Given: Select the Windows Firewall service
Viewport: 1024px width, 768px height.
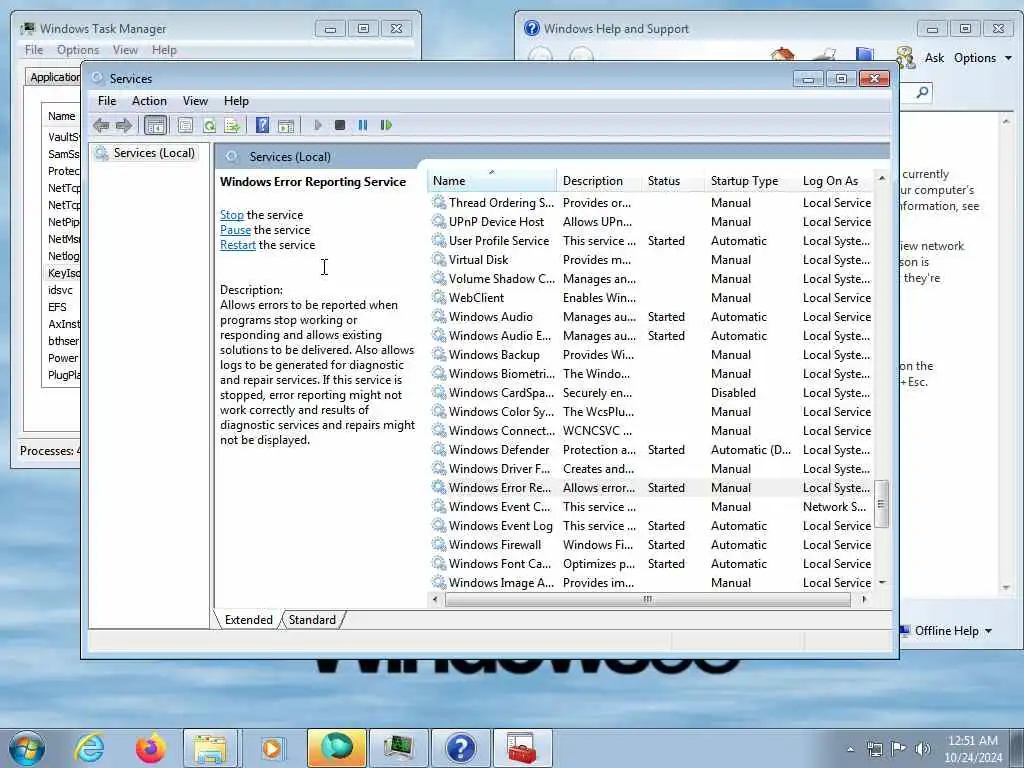Looking at the screenshot, I should click(x=651, y=545).
